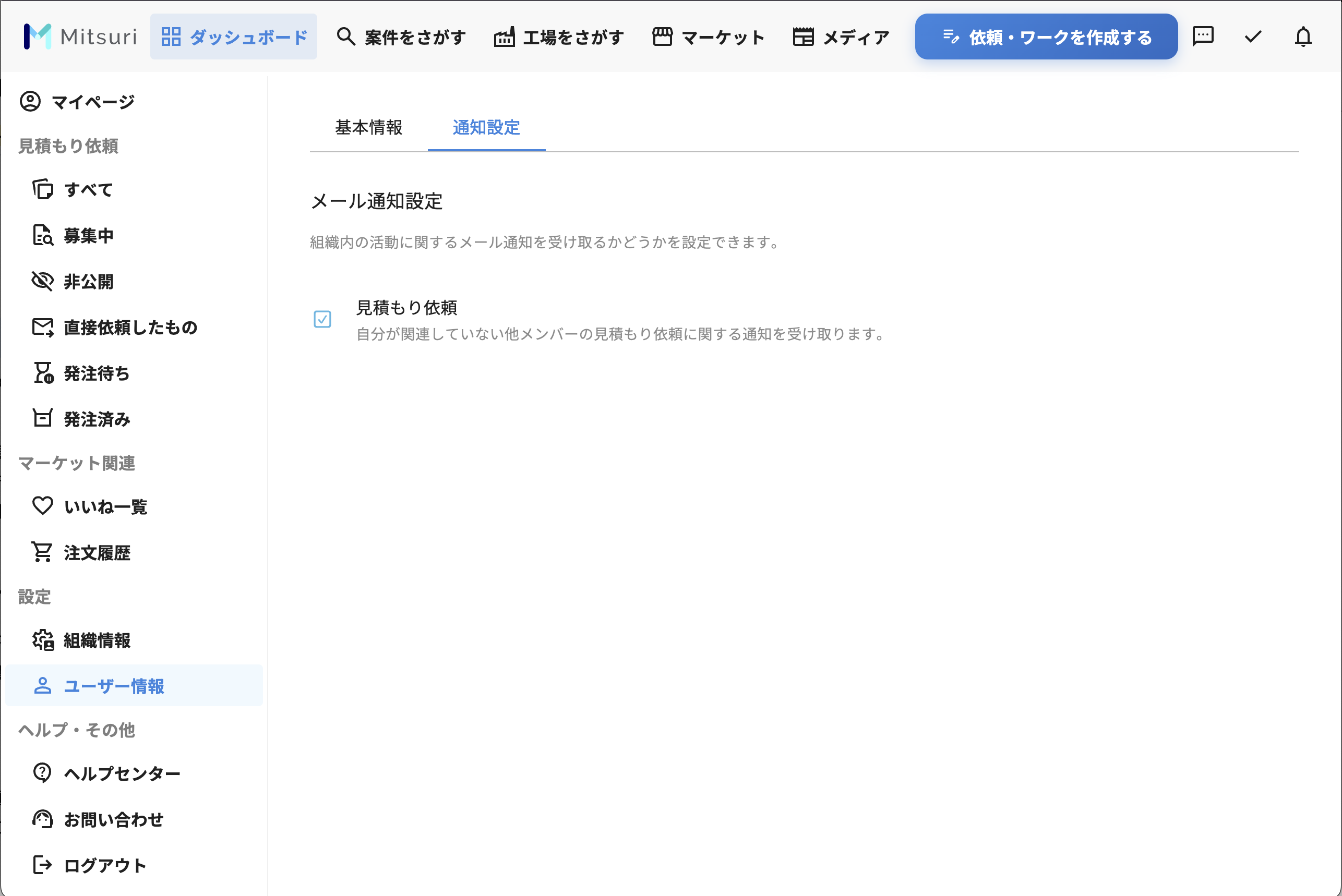
Task: Click the メディア clapperboard icon
Action: coord(803,37)
